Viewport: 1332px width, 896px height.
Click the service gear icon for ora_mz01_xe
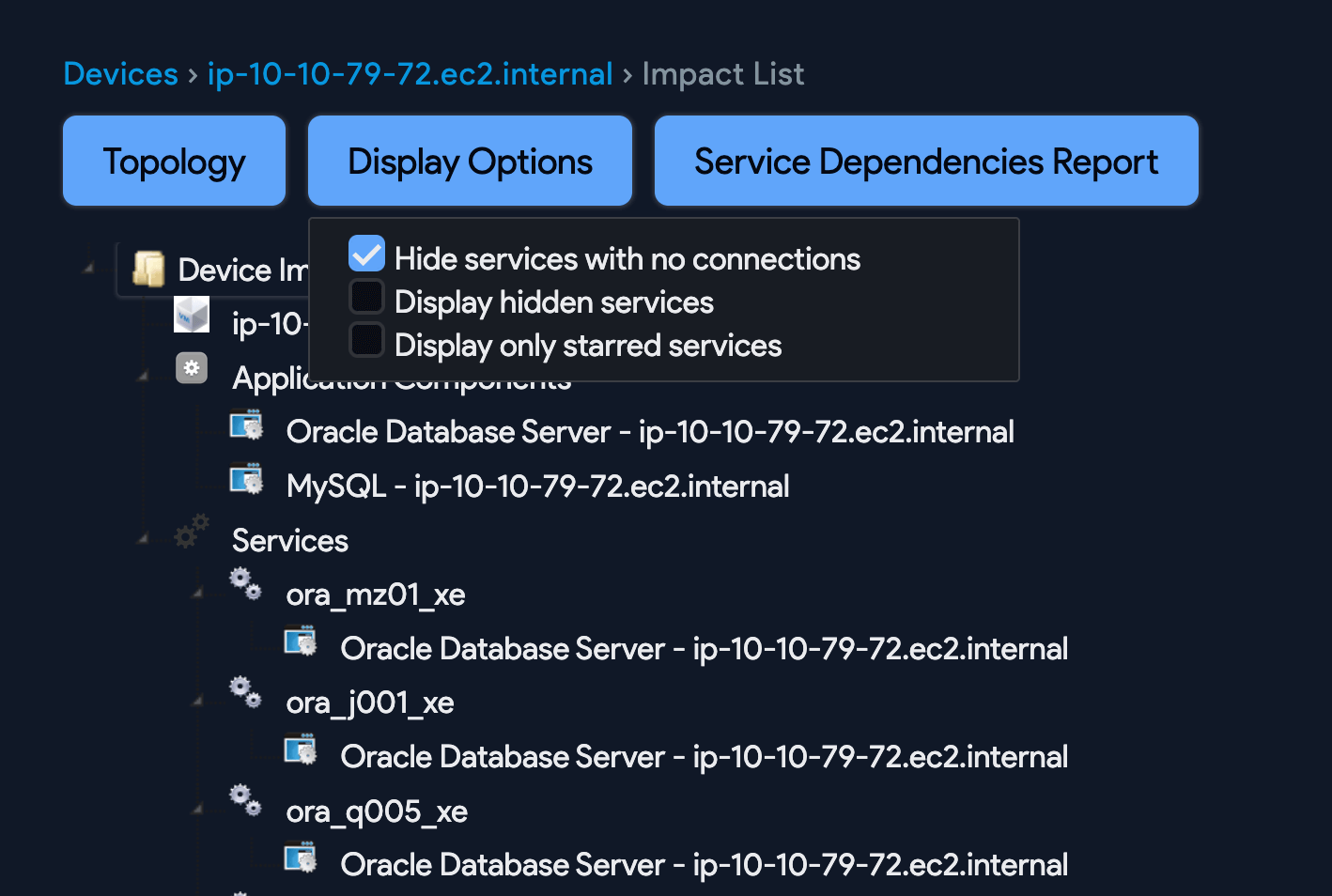click(245, 584)
